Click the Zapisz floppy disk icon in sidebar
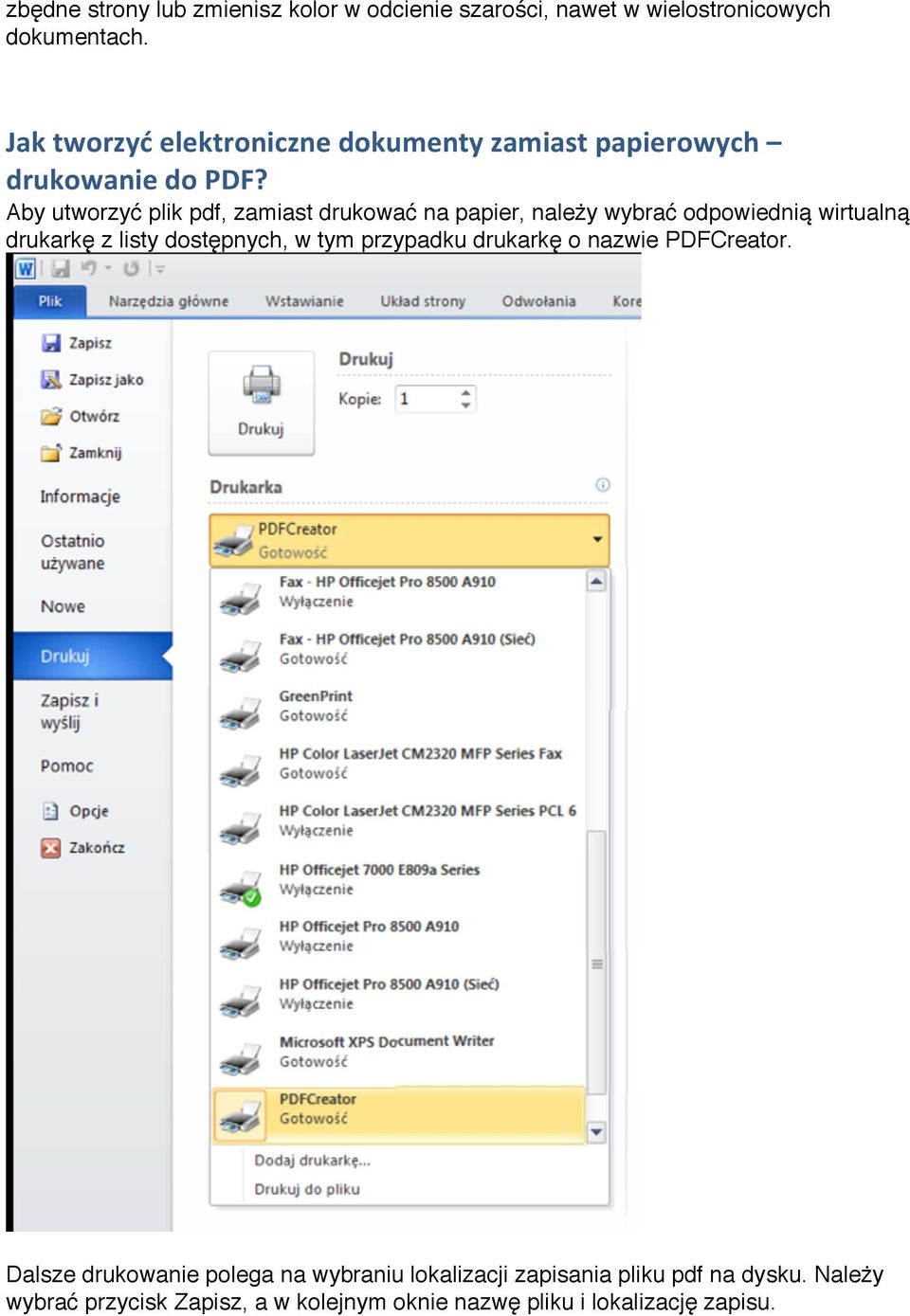 tap(51, 343)
